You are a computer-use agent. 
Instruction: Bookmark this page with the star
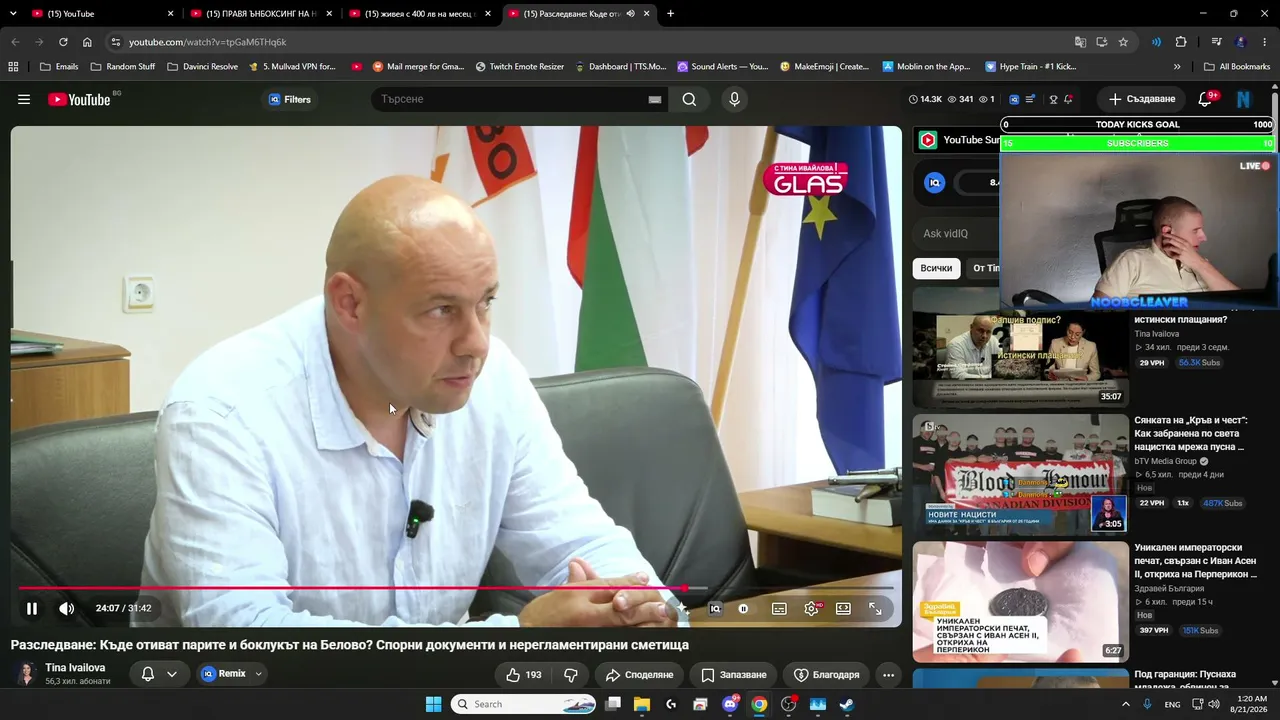(x=1123, y=42)
